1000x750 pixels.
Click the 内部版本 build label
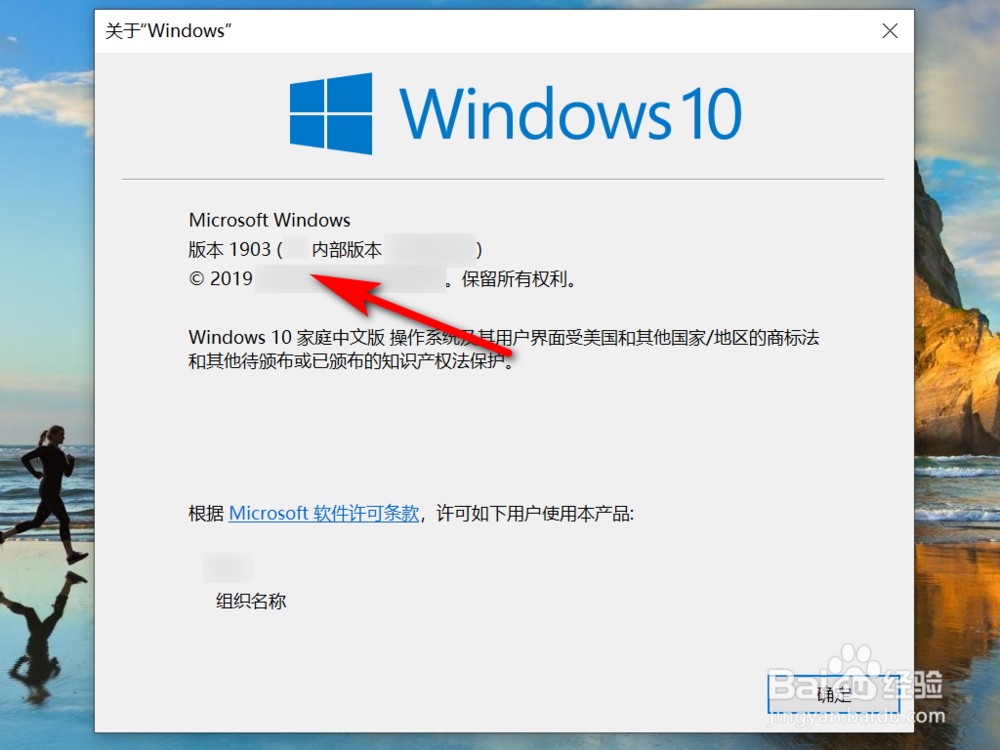[346, 249]
